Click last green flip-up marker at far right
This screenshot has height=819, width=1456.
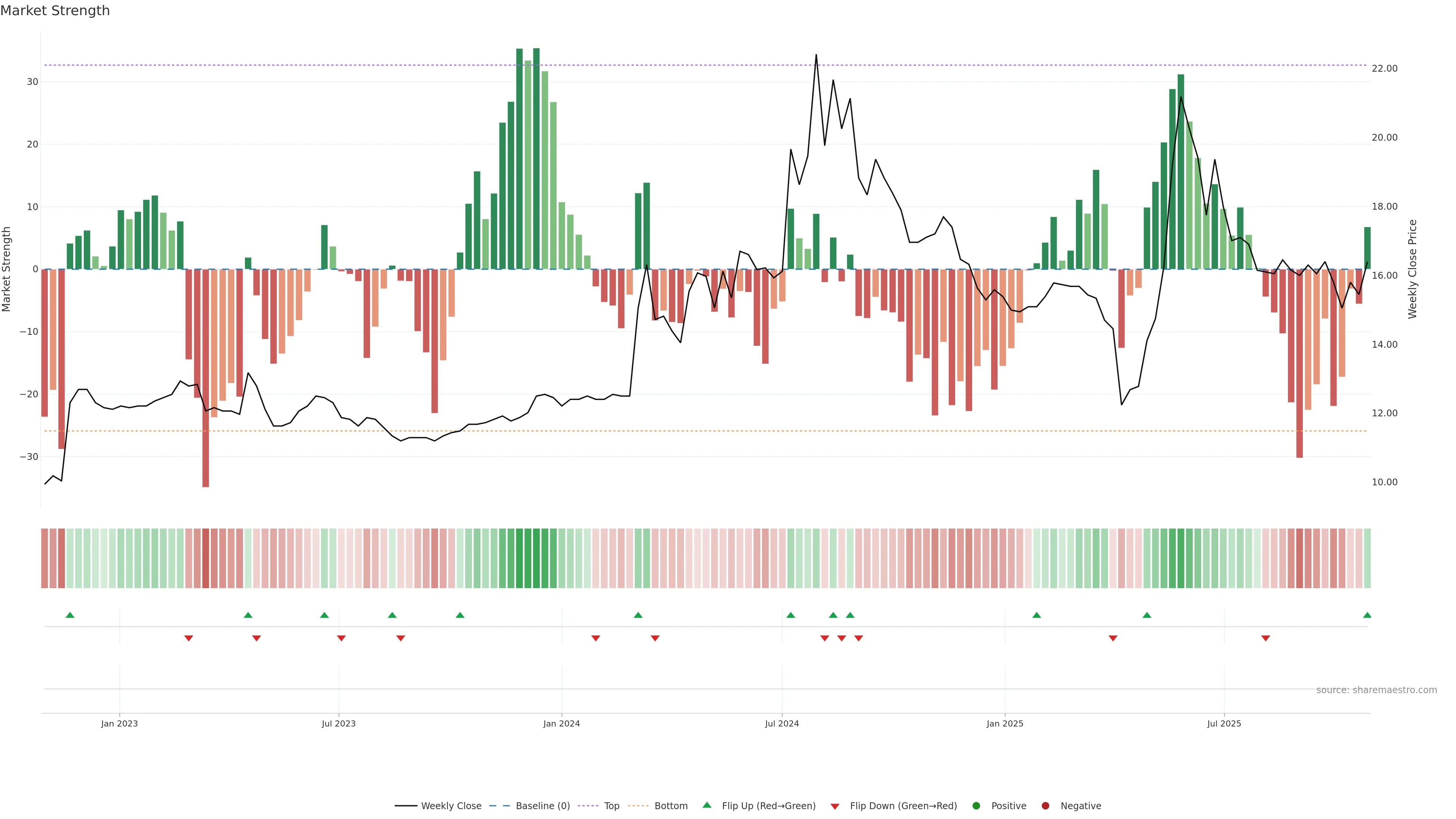(x=1367, y=615)
